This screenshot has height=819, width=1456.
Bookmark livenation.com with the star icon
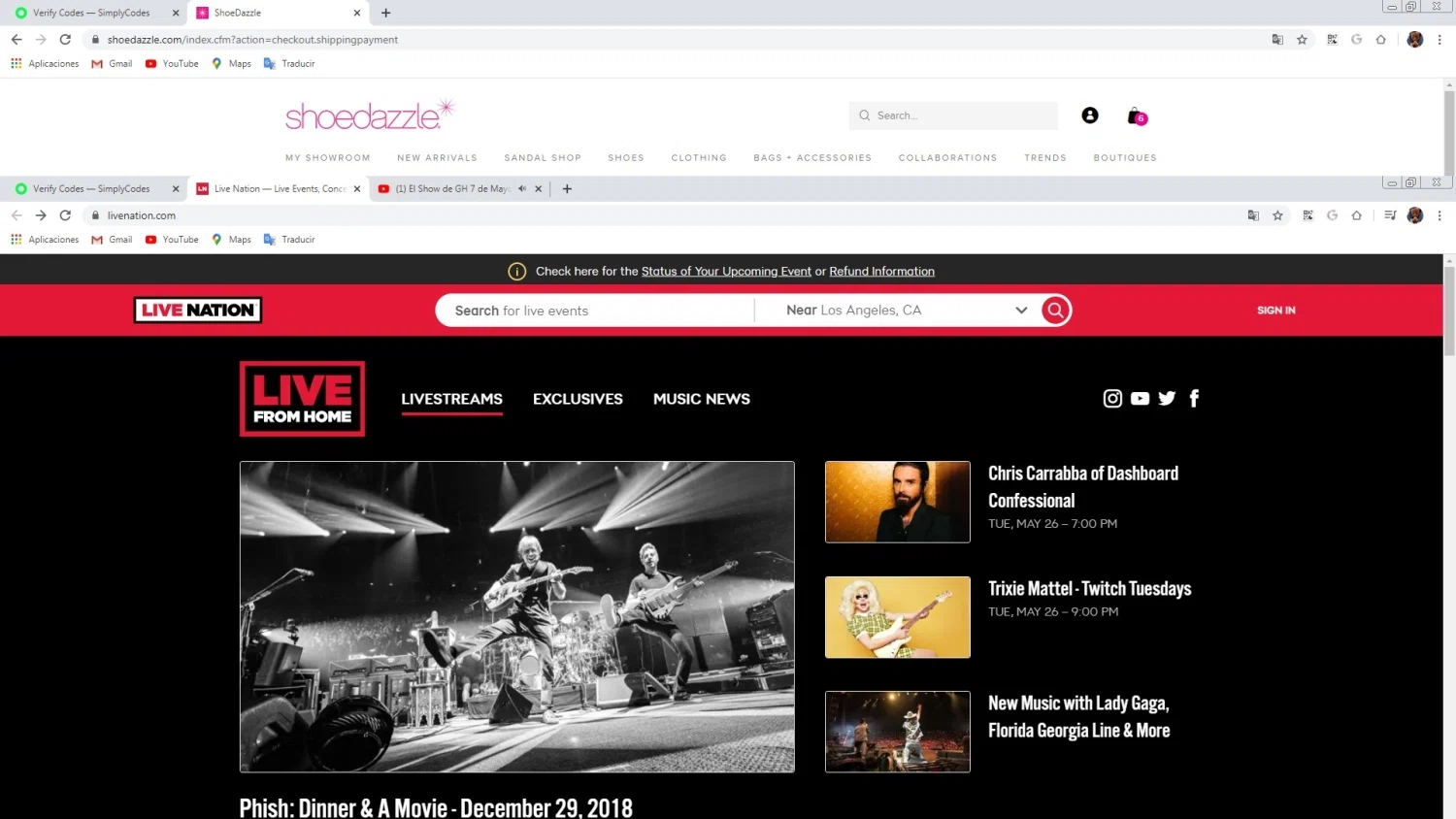tap(1277, 215)
